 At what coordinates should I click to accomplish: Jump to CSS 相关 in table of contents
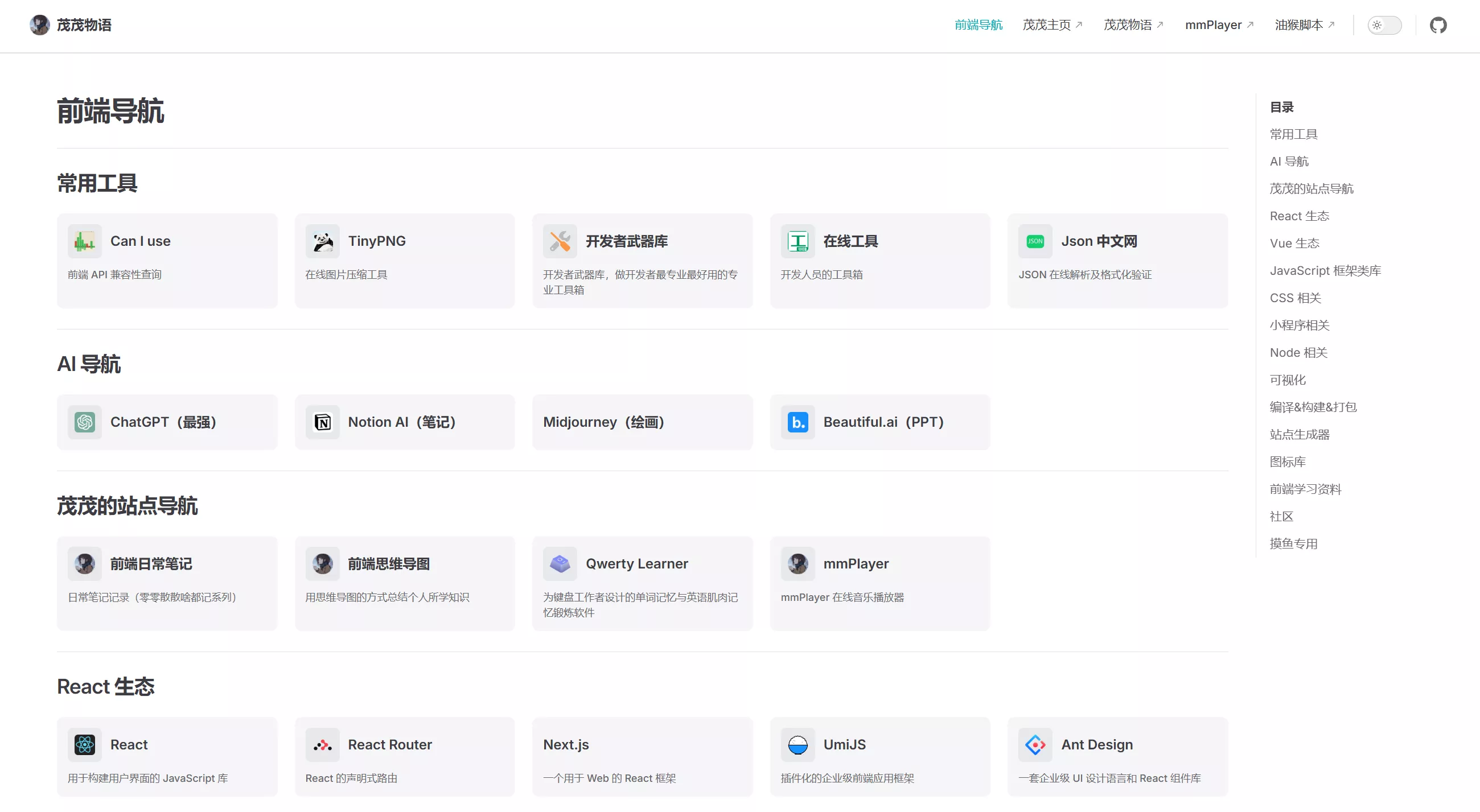point(1295,298)
